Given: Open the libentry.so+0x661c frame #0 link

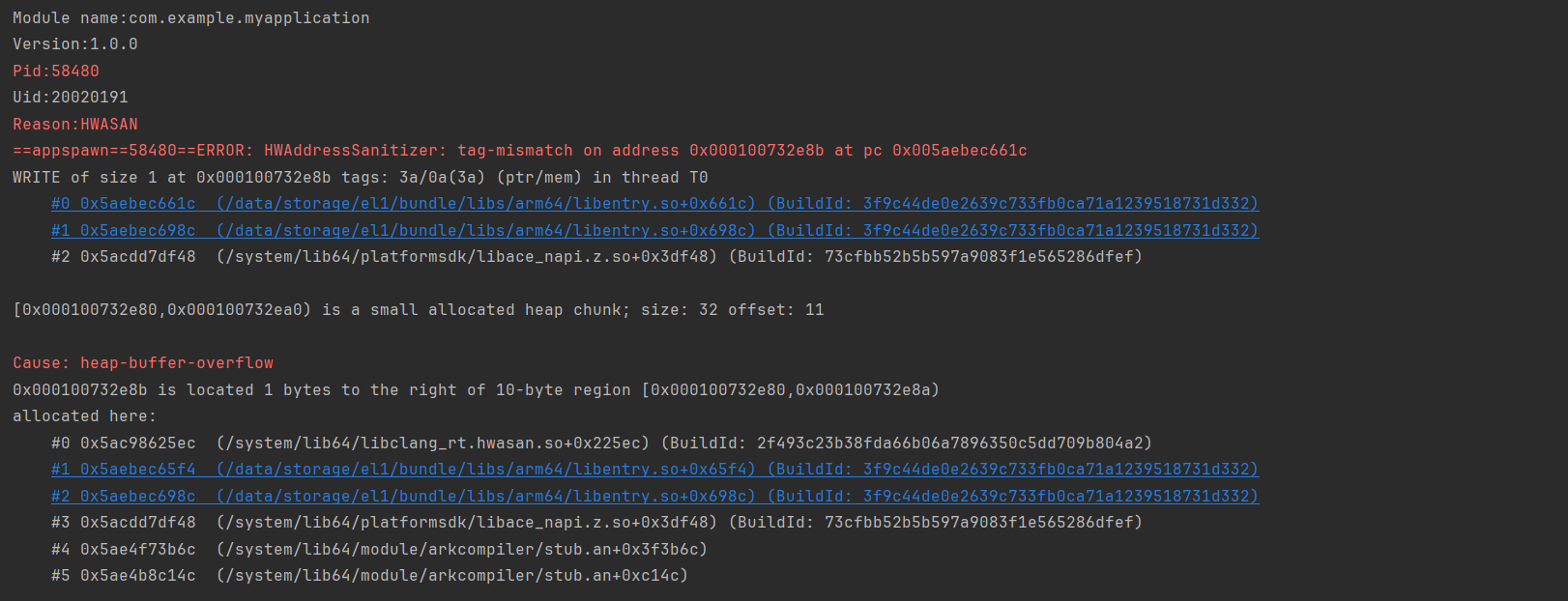Looking at the screenshot, I should [x=654, y=204].
